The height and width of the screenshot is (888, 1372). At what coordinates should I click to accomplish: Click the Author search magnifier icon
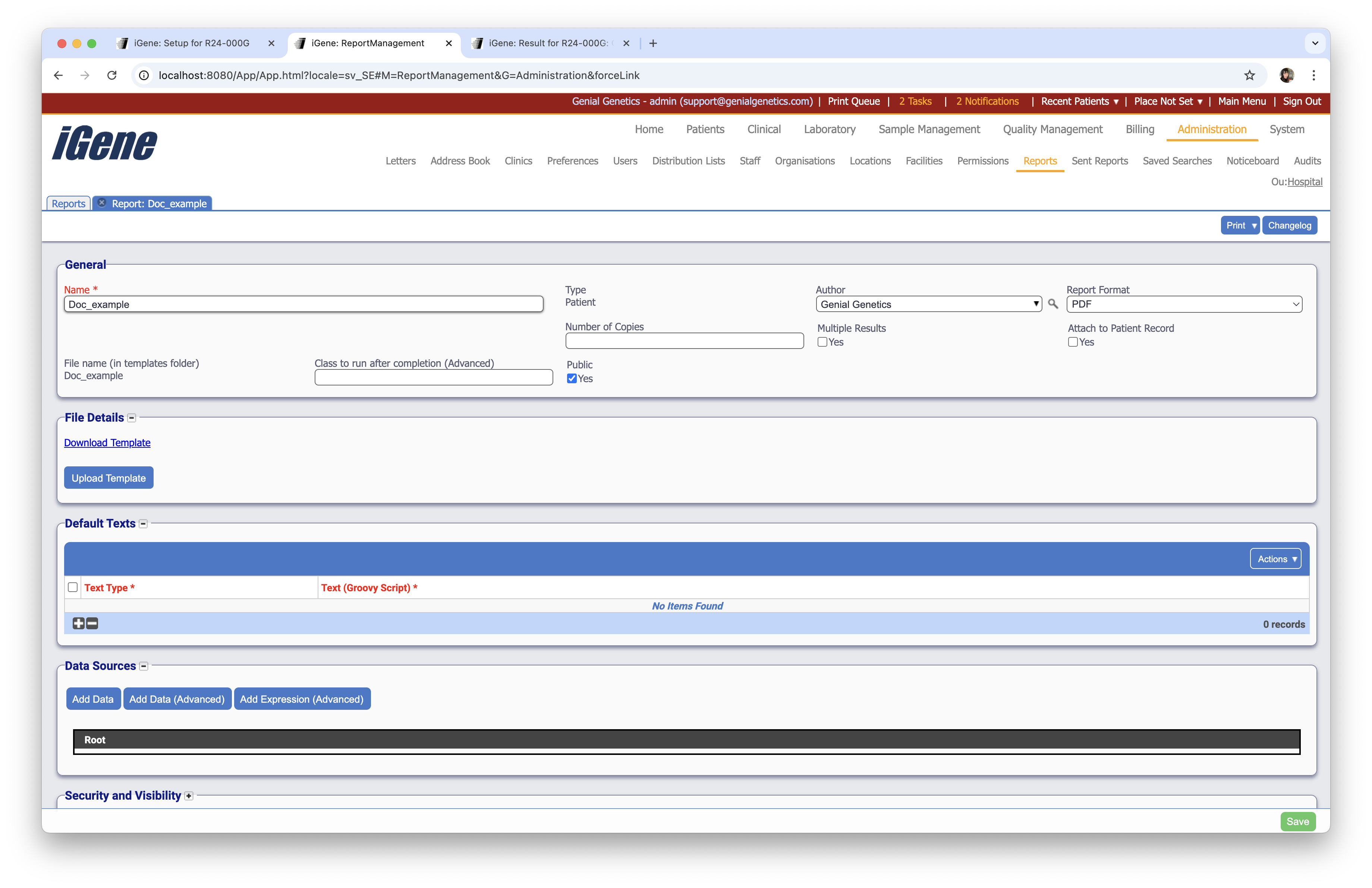pyautogui.click(x=1052, y=304)
